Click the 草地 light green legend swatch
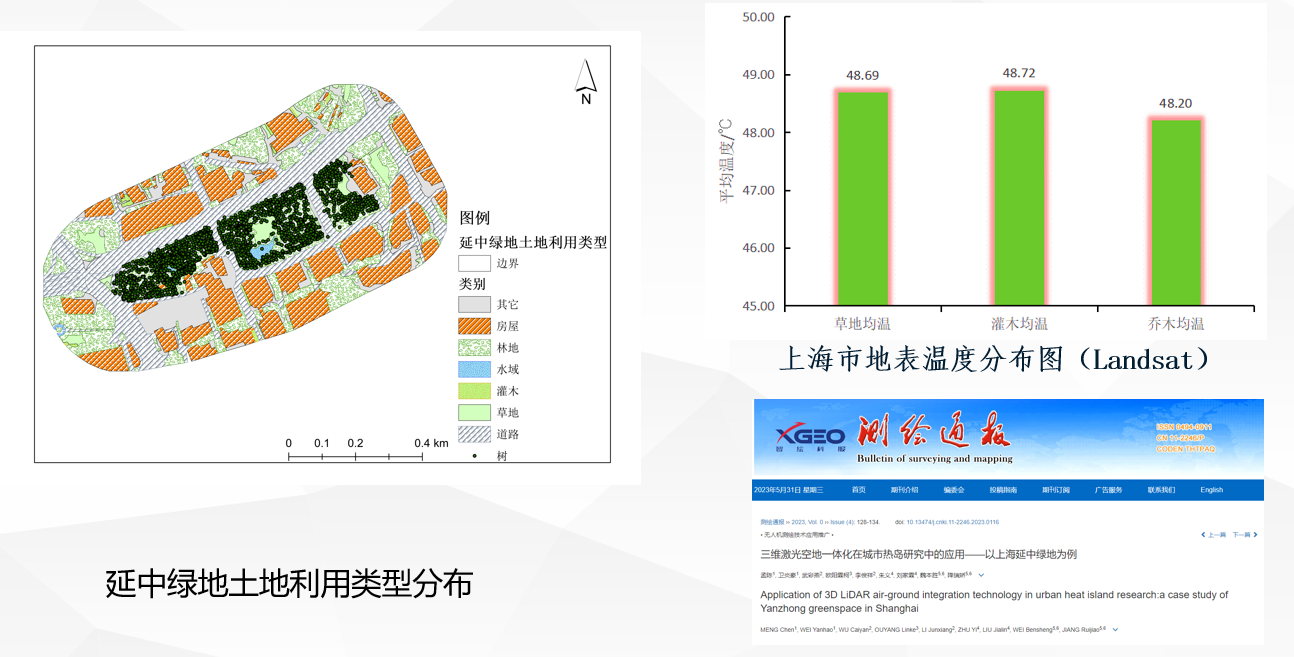 tap(474, 412)
